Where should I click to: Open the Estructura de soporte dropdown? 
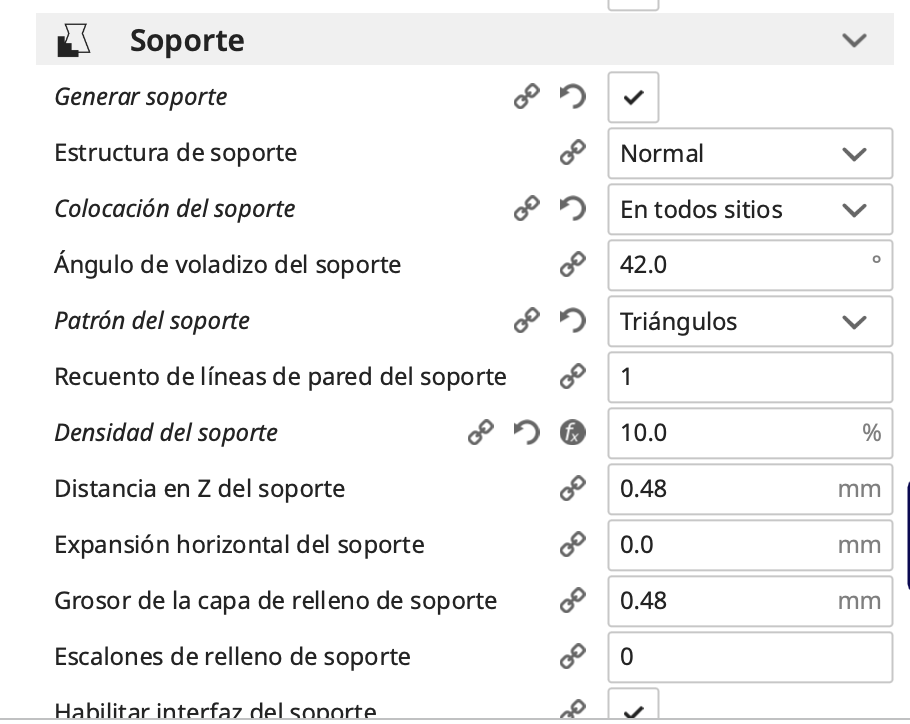[750, 153]
